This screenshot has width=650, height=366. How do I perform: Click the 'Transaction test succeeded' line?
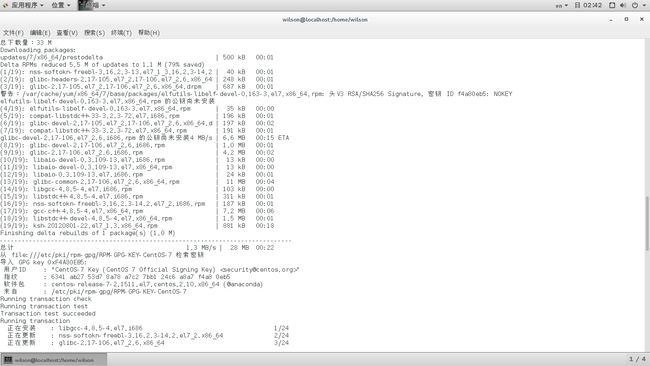48,314
